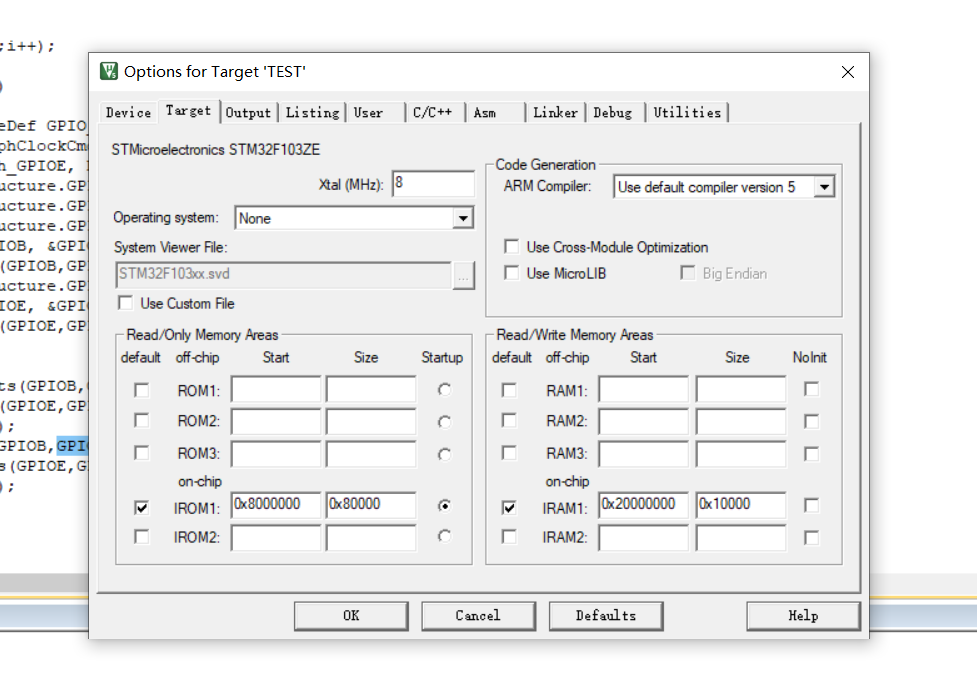Click the Defaults button
Image resolution: width=977 pixels, height=686 pixels.
coord(605,616)
